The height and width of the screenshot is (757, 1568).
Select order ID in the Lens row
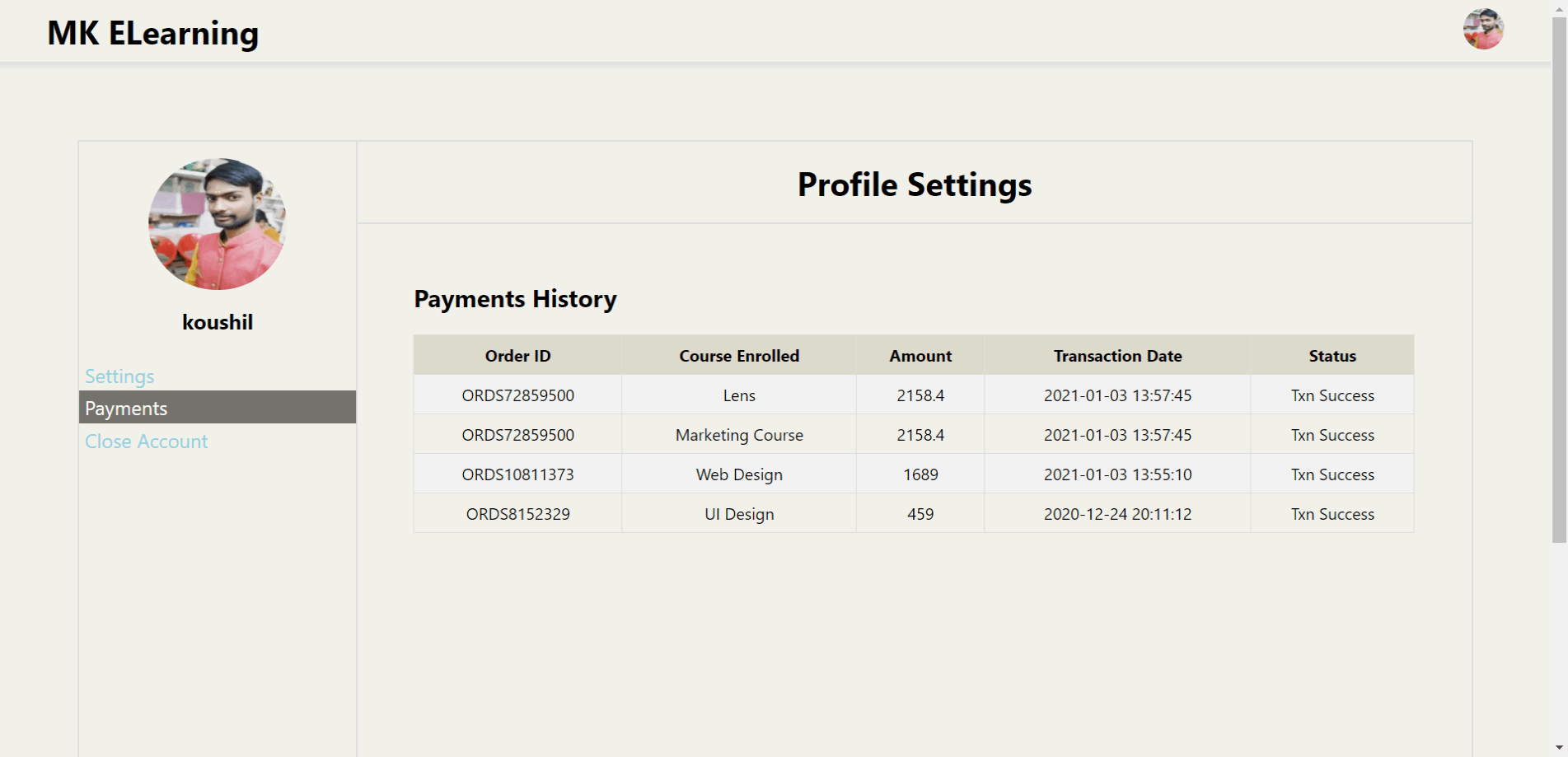[x=517, y=395]
